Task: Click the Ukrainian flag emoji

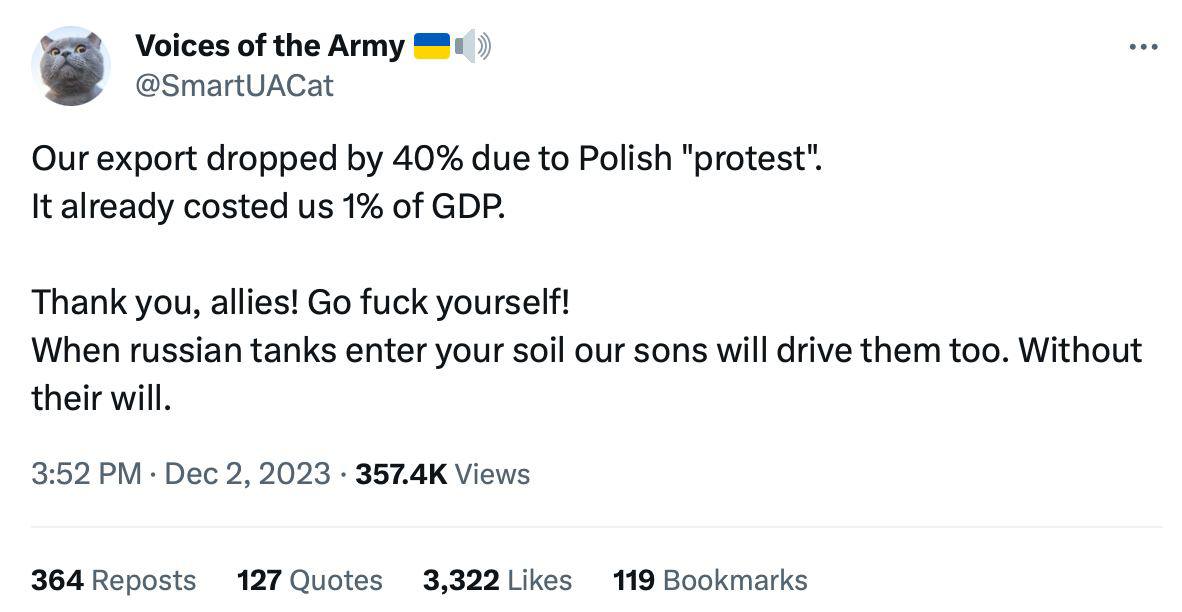Action: coord(432,47)
